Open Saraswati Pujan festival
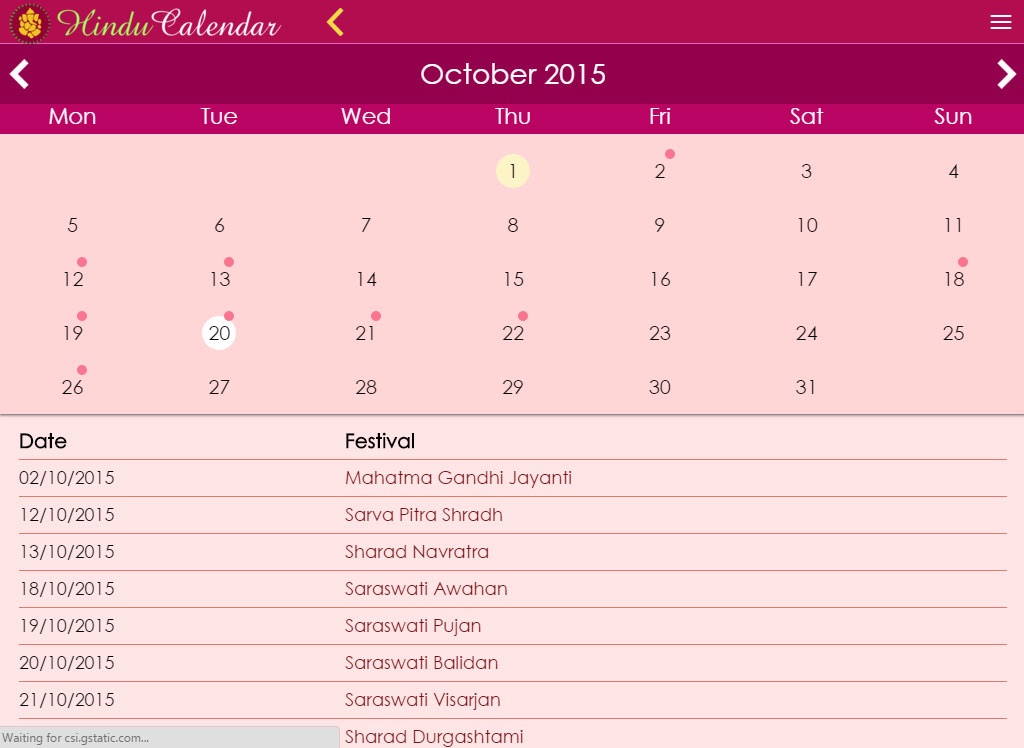The width and height of the screenshot is (1024, 748). pos(413,626)
